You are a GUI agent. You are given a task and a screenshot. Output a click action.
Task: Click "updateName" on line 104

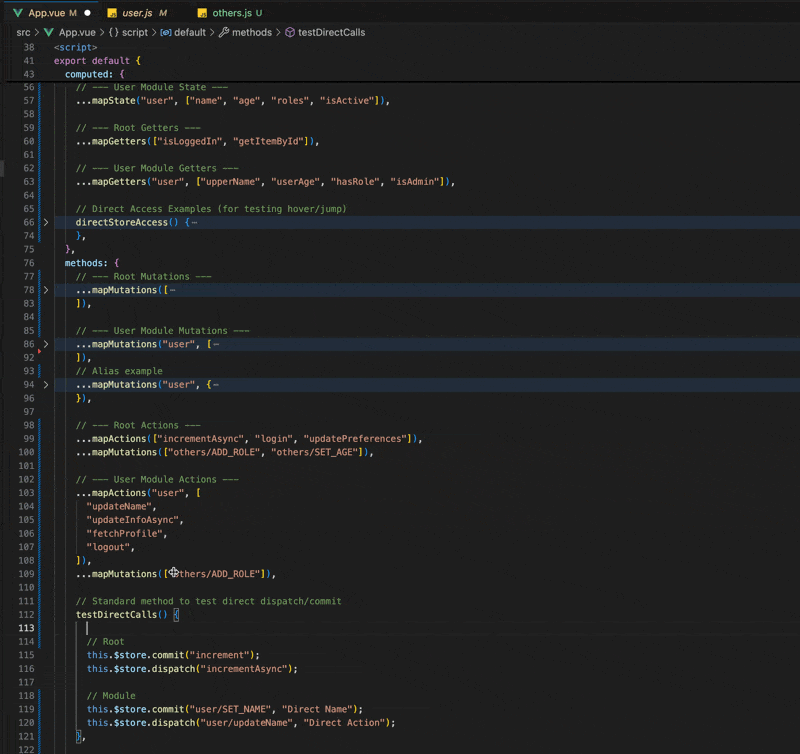pyautogui.click(x=119, y=507)
